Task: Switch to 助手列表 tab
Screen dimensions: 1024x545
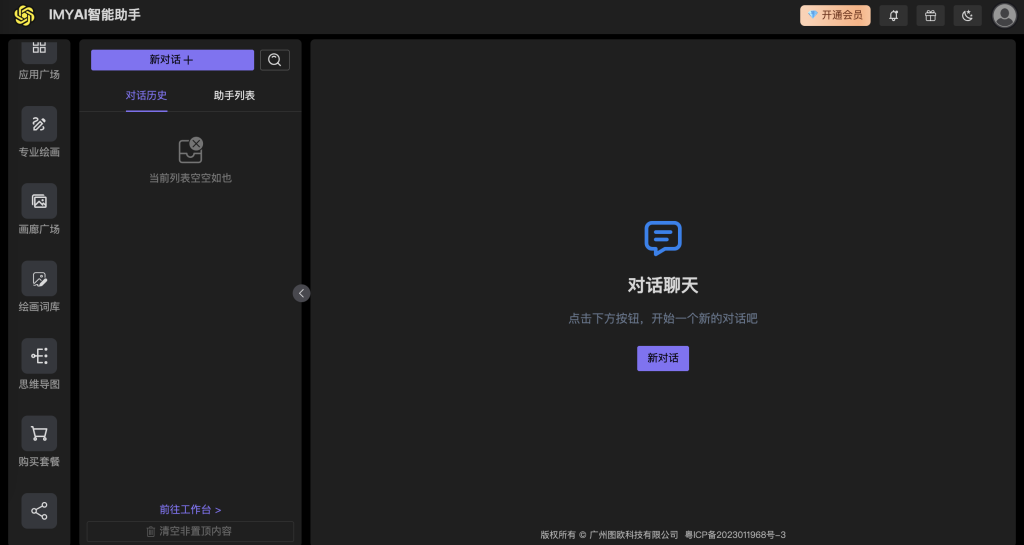Action: (x=234, y=95)
